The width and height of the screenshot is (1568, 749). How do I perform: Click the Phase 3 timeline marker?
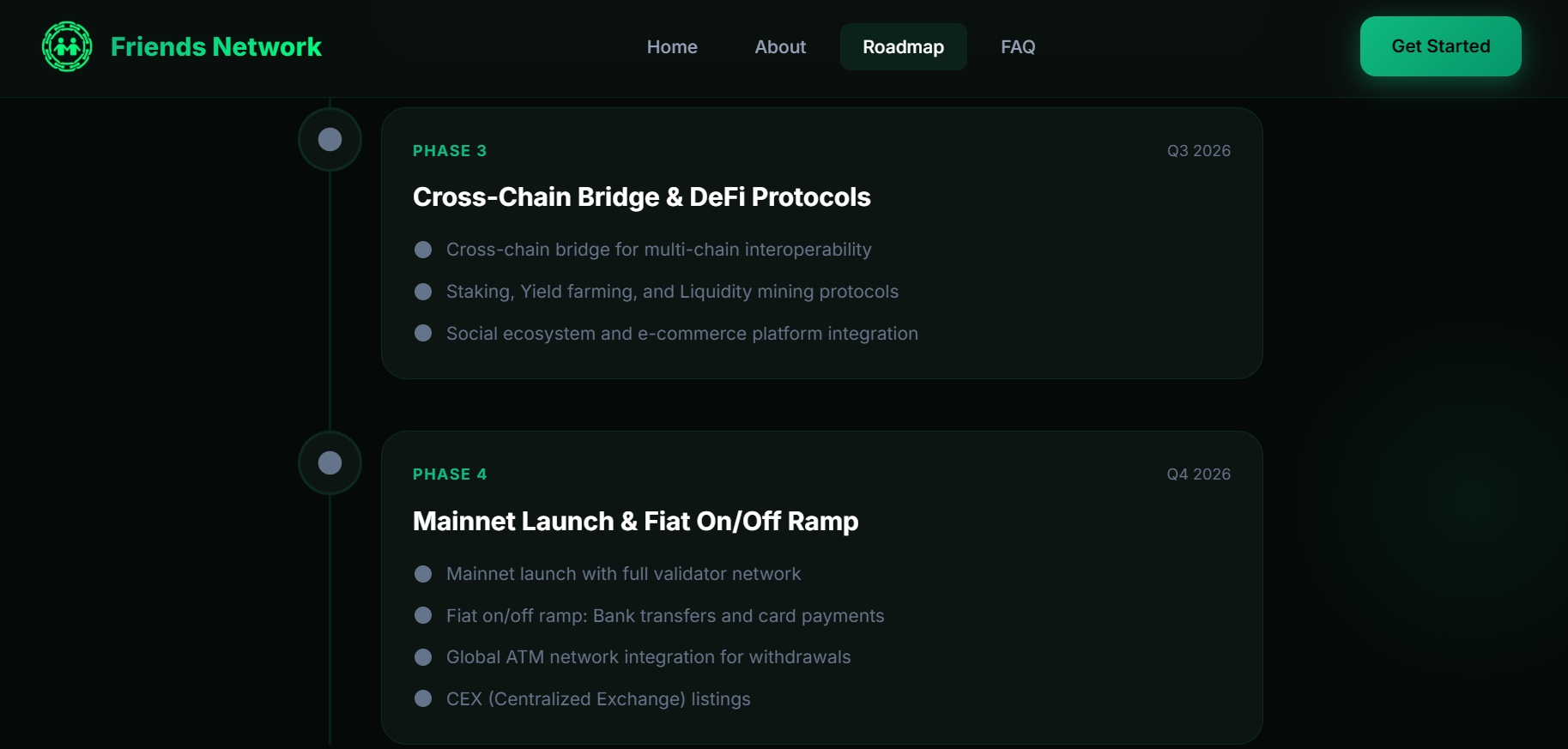330,139
